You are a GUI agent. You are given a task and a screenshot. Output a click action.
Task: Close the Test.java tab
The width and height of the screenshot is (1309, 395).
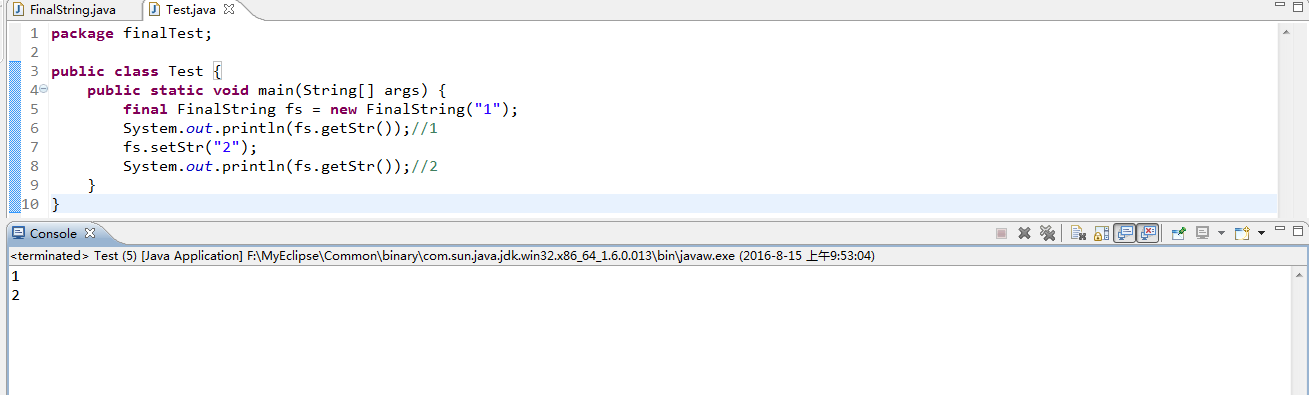coord(228,10)
